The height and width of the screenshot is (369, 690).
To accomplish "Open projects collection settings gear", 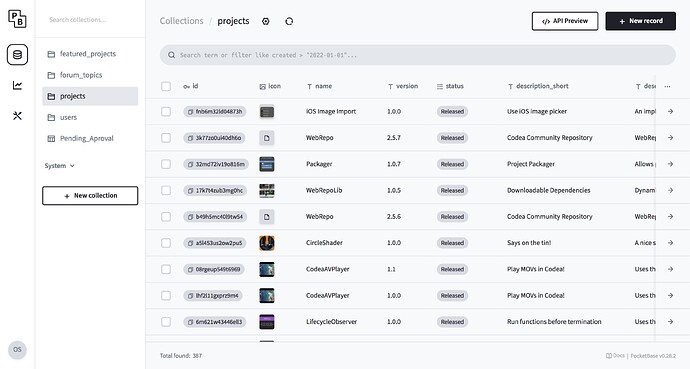I will (x=265, y=21).
